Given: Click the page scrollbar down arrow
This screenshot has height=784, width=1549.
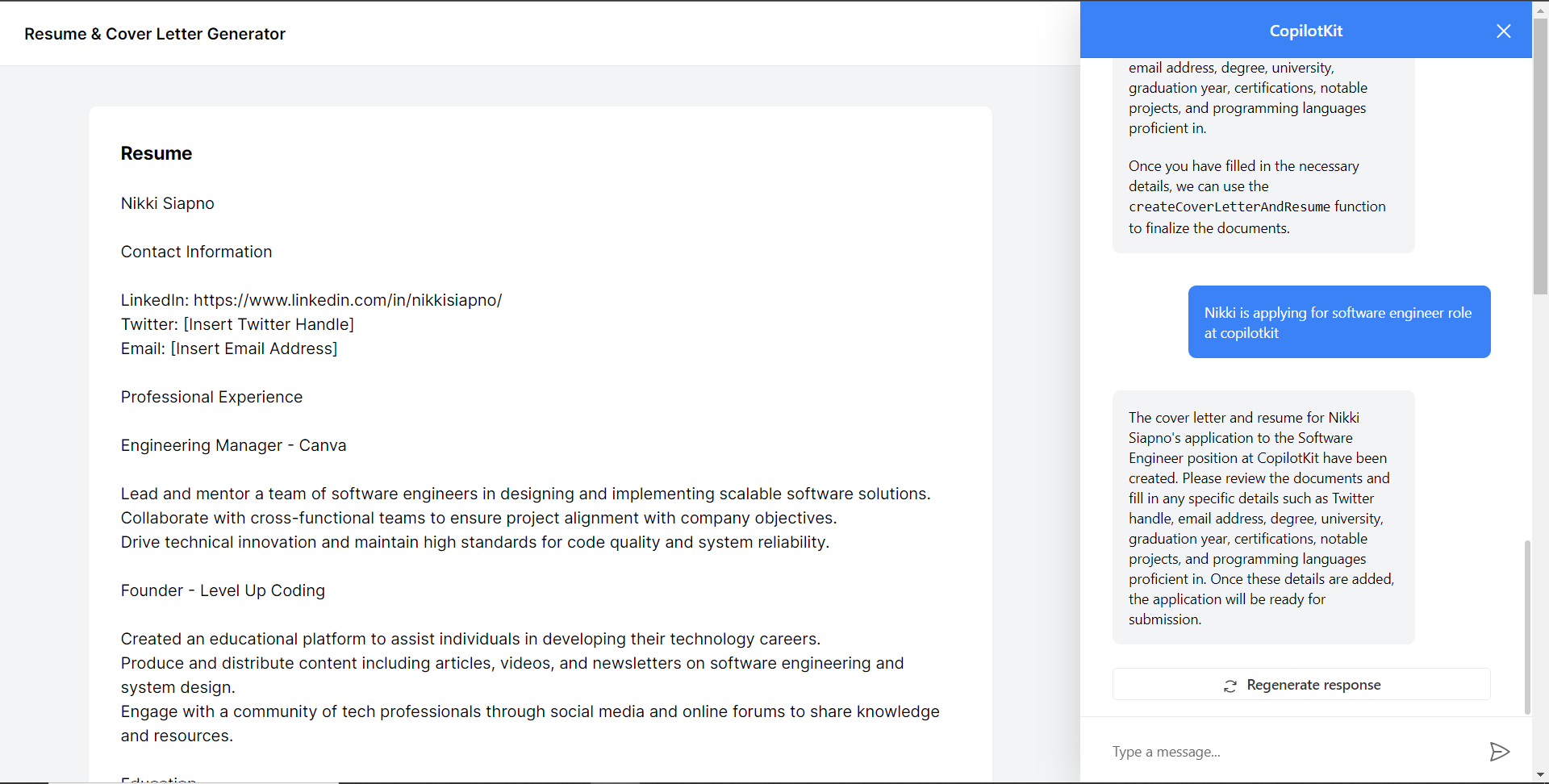Looking at the screenshot, I should point(1540,775).
